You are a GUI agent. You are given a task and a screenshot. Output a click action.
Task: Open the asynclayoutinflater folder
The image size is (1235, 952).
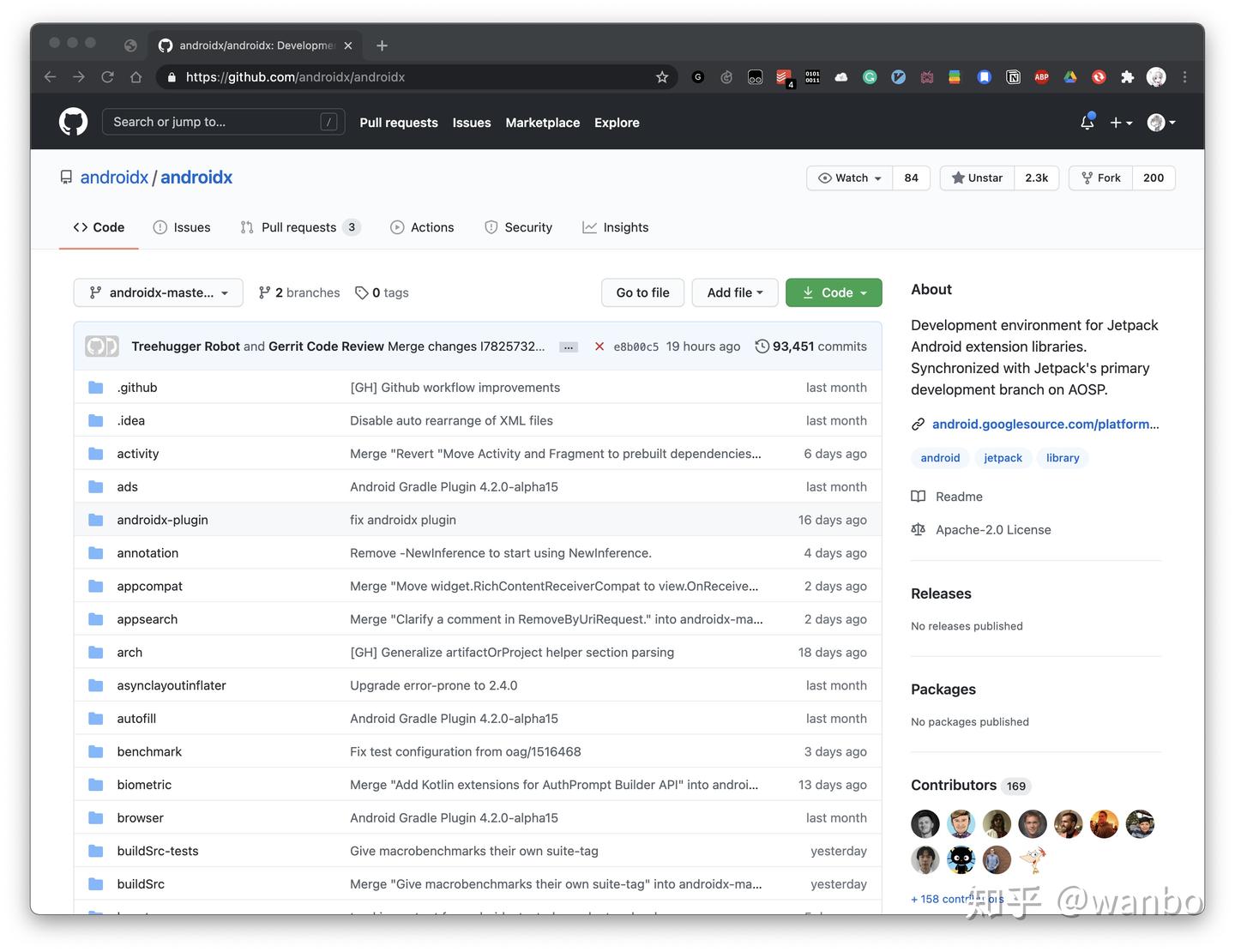[172, 686]
